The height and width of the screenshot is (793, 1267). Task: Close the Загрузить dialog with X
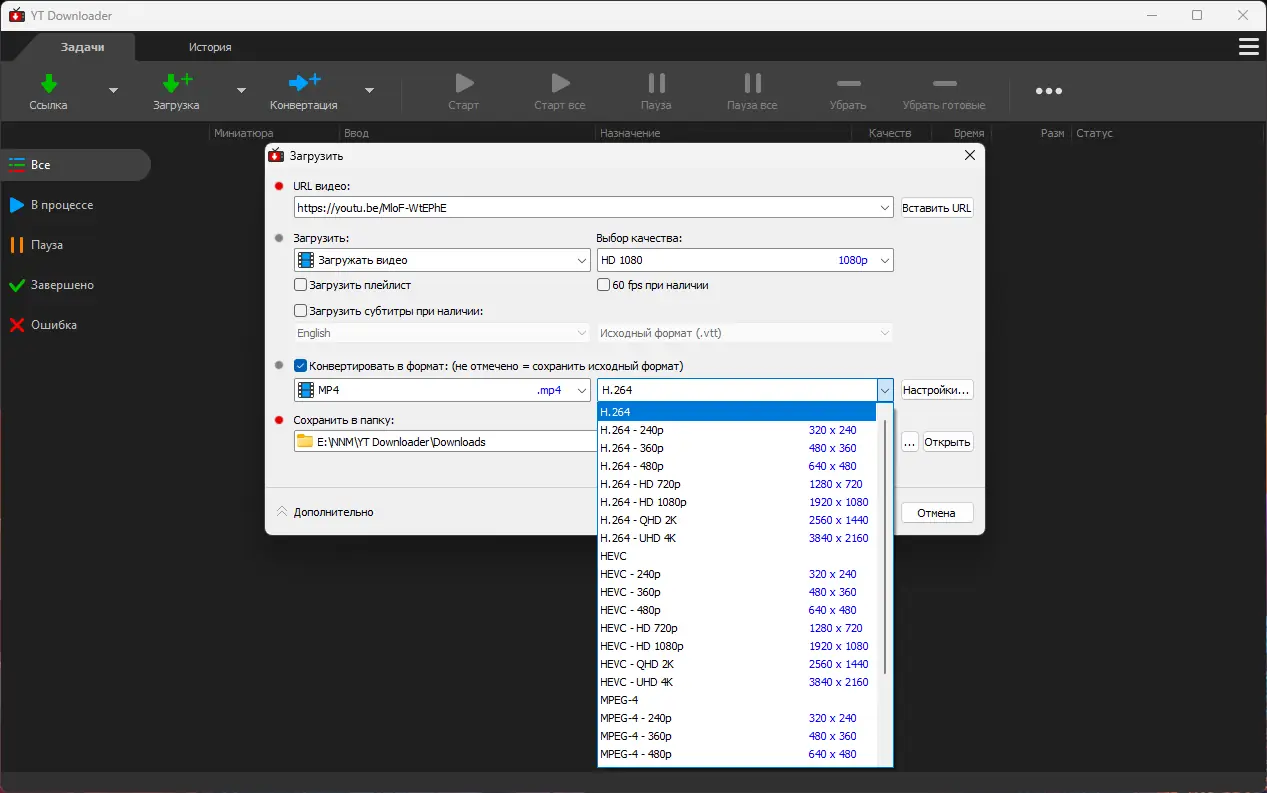coord(969,155)
